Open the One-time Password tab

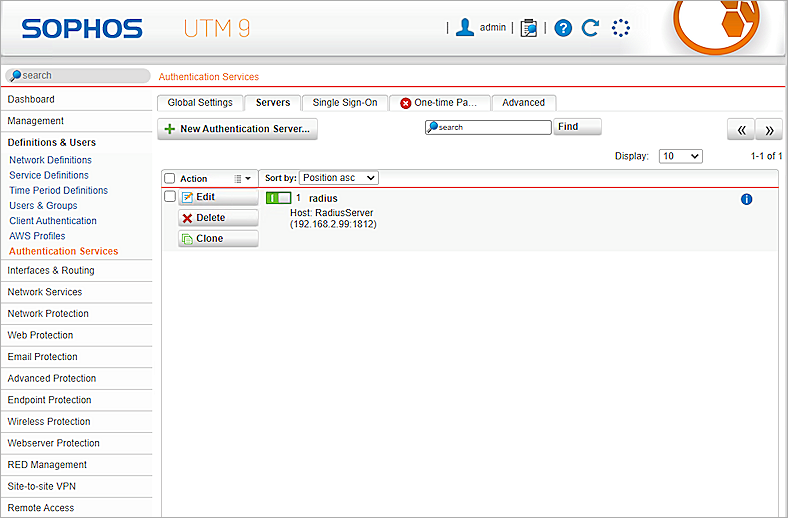[440, 102]
